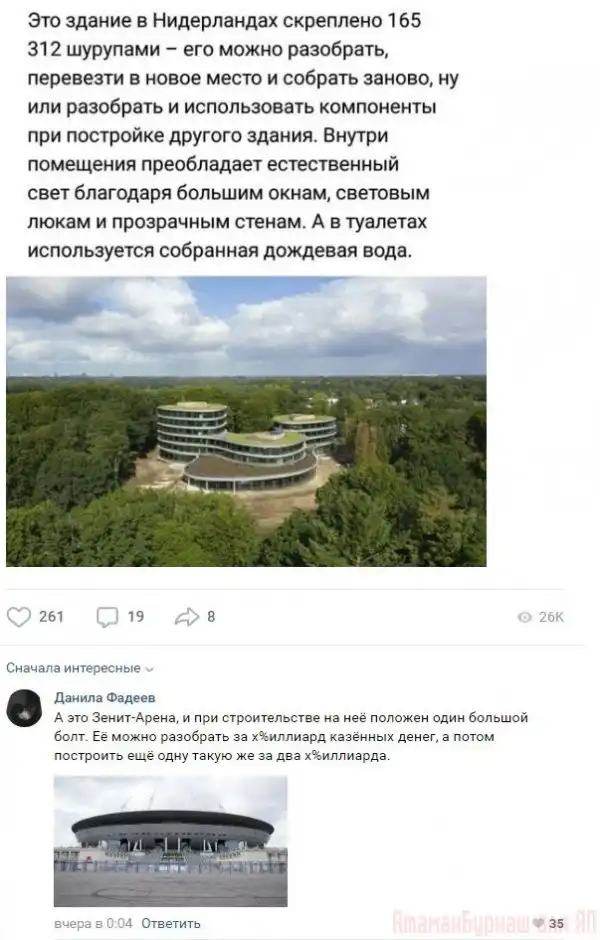Screen dimensions: 600x940
Task: Click the views eye icon
Action: coord(524,617)
